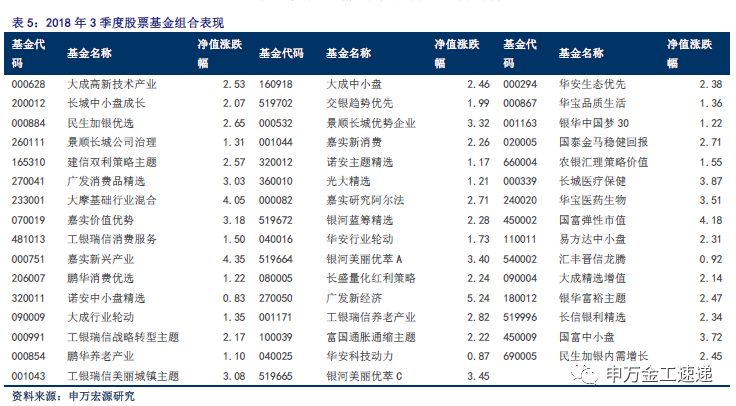Select fund name 富国通胀通缩主题
736x406 pixels.
pyautogui.click(x=371, y=337)
